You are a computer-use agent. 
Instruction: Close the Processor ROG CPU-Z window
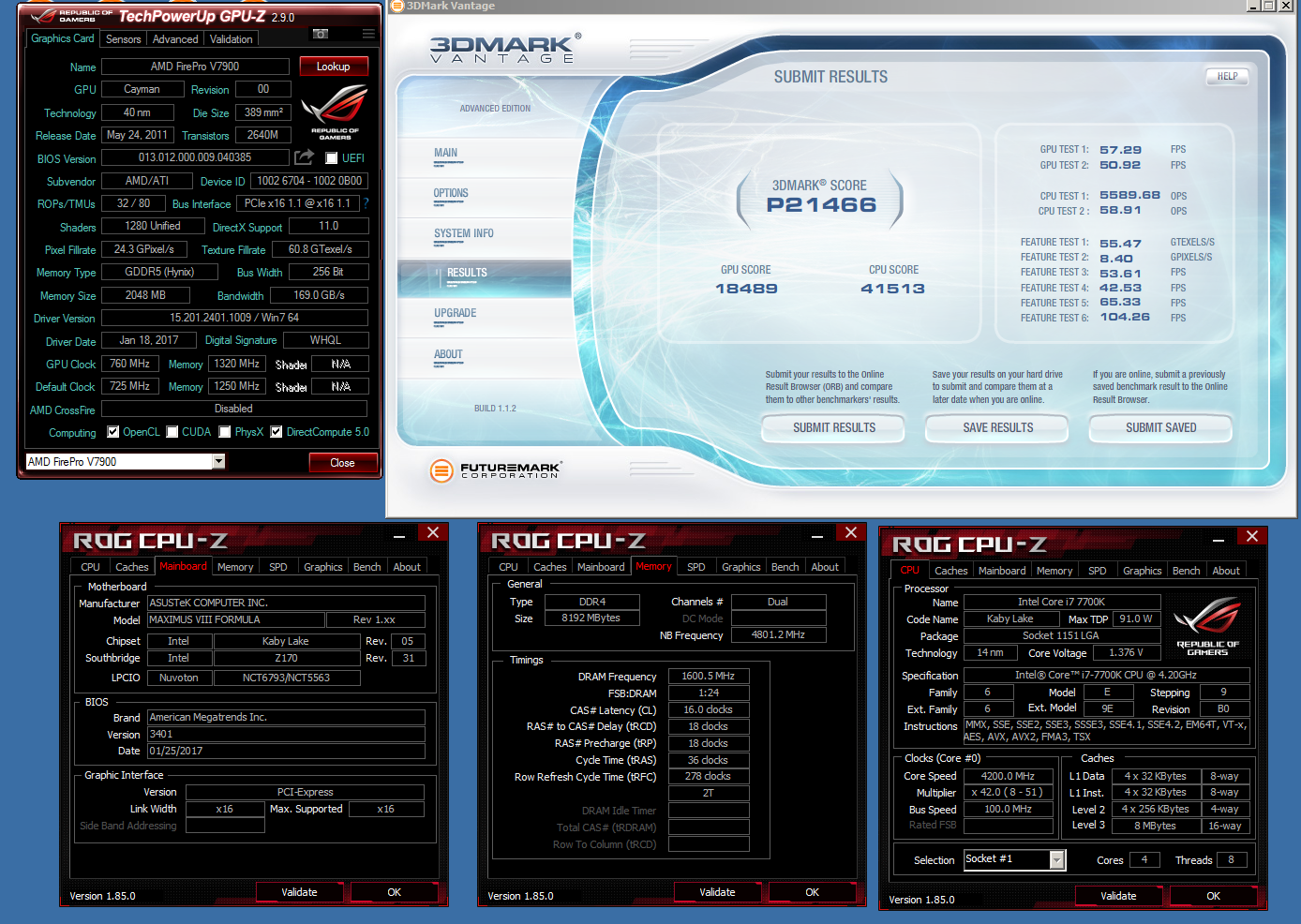click(x=1252, y=536)
